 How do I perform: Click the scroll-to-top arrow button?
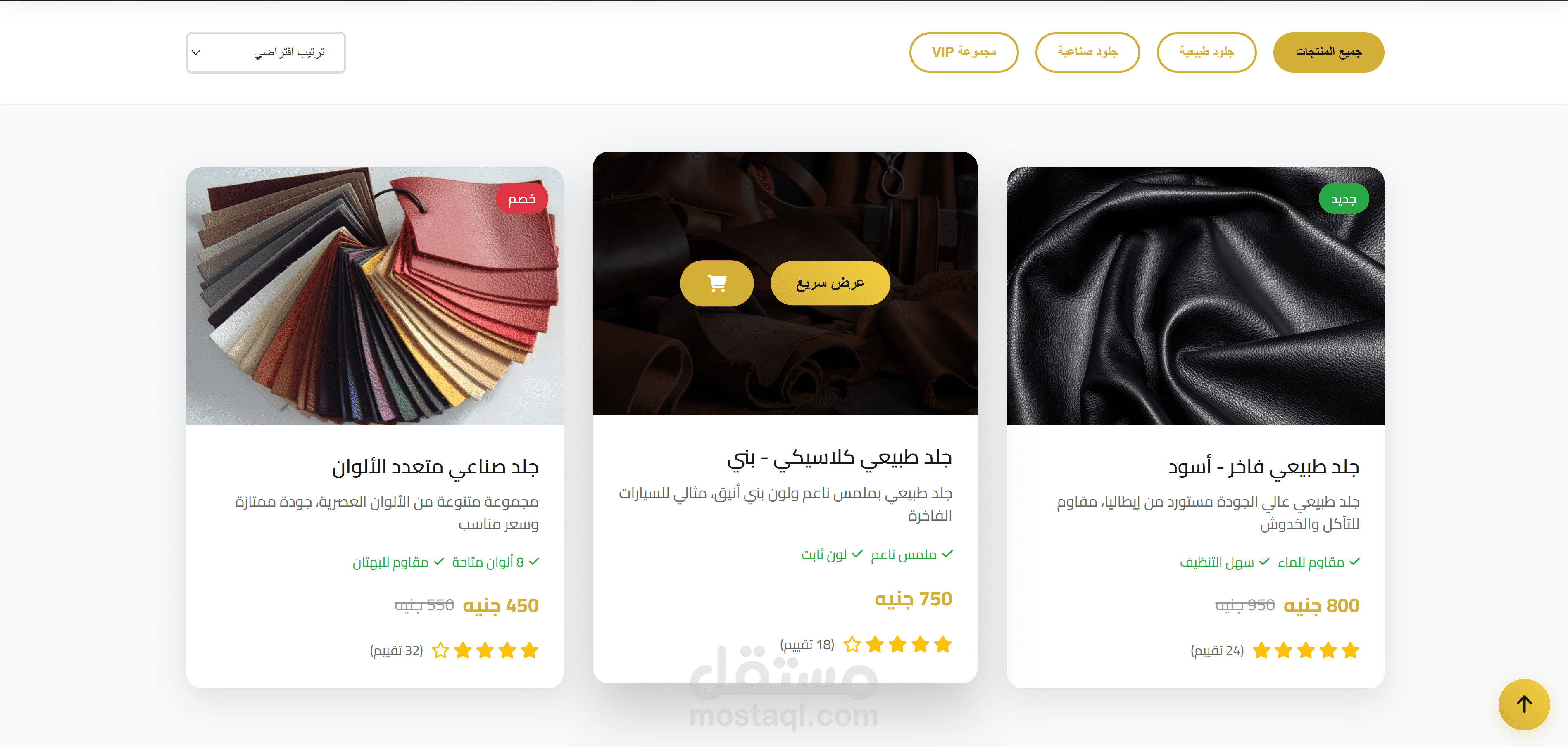click(1523, 704)
